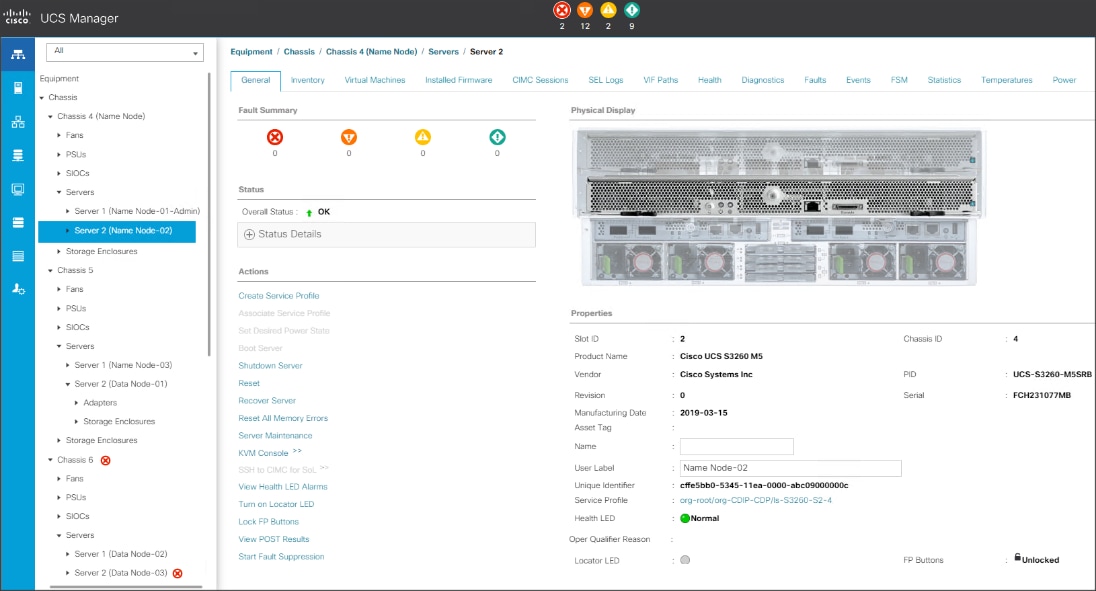Image resolution: width=1096 pixels, height=591 pixels.
Task: Click Turn on Locator LED
Action: [276, 504]
